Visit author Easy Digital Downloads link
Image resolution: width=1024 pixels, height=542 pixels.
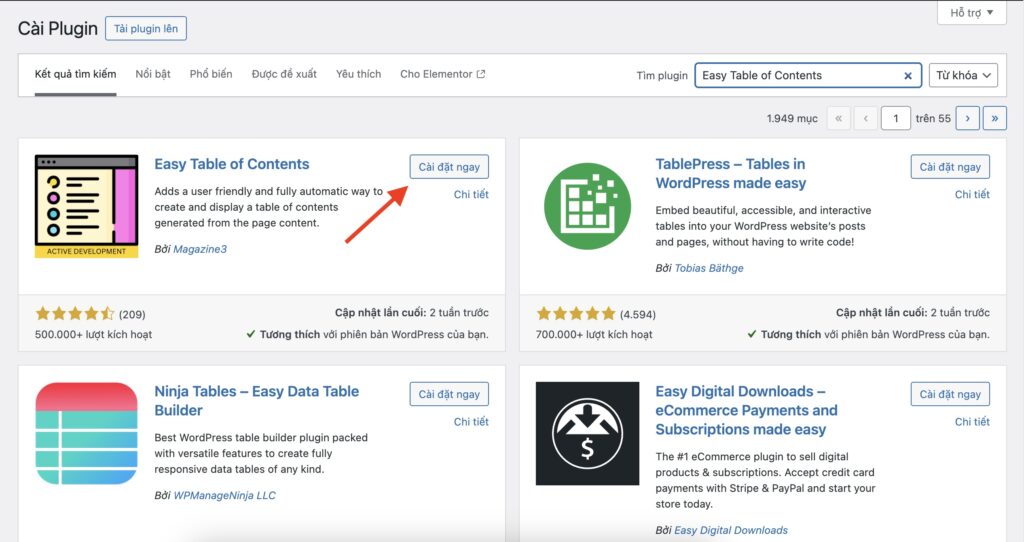click(x=731, y=530)
